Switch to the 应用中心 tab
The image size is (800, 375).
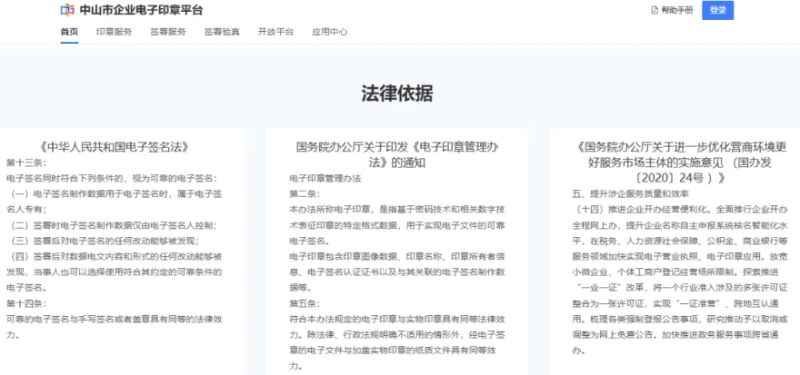pos(330,32)
